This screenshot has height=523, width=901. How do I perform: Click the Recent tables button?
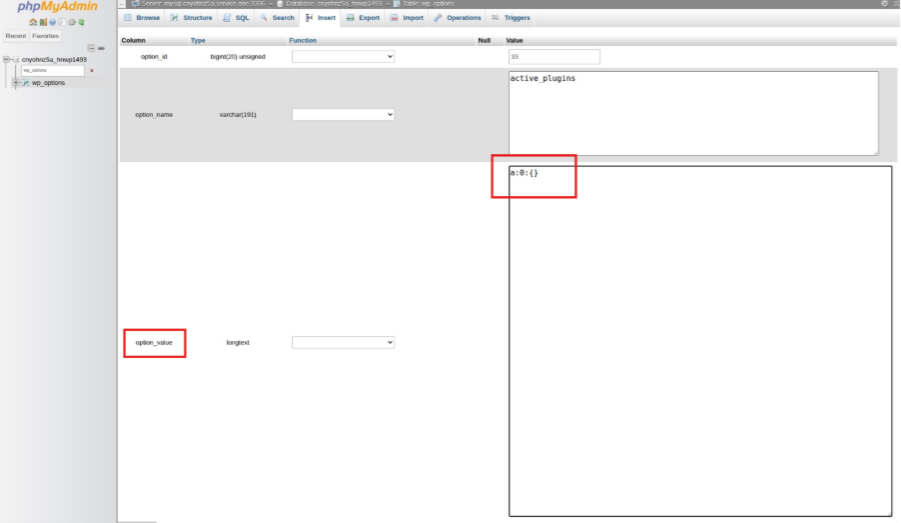point(16,36)
